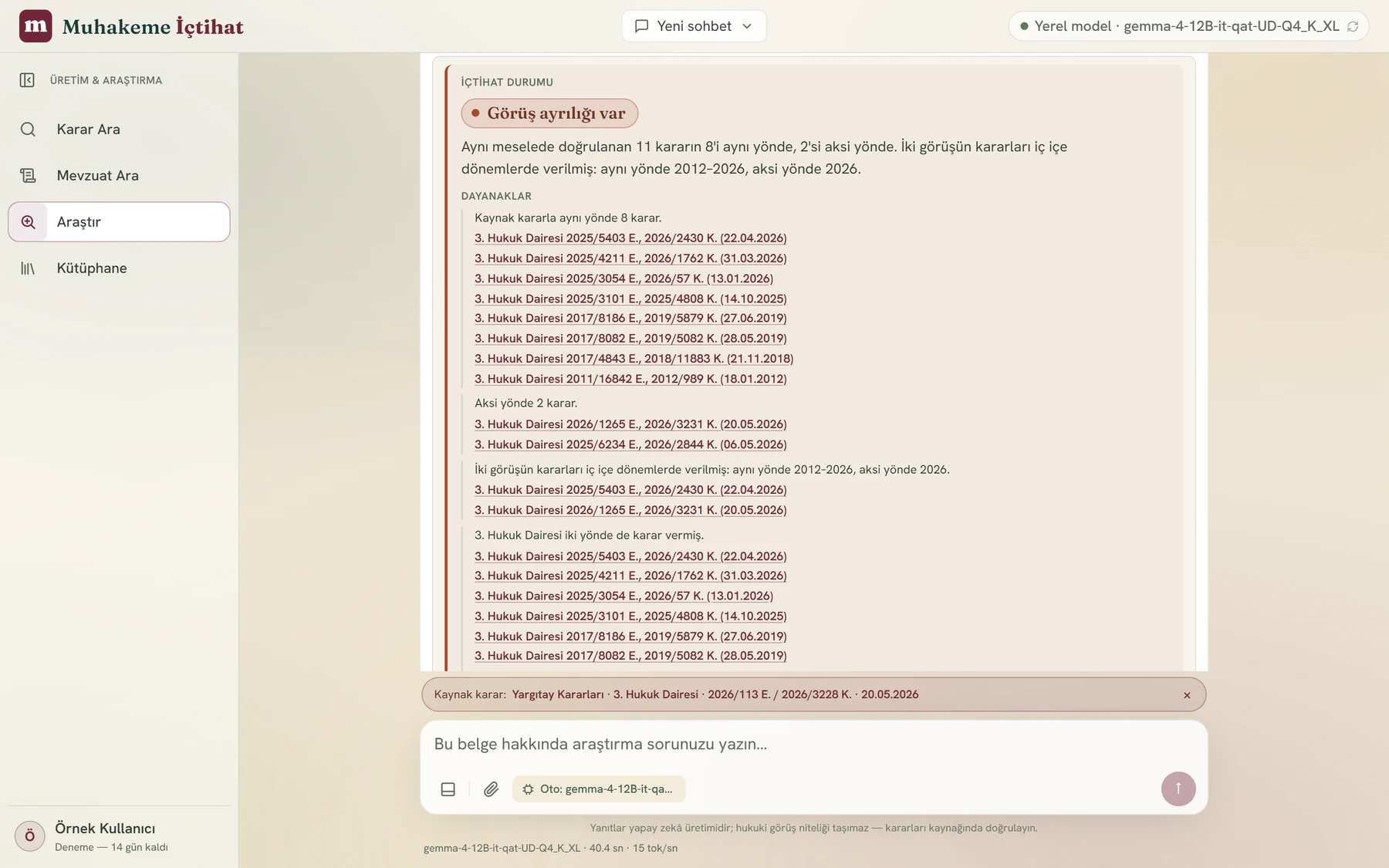Screen dimensions: 1389x868
Task: Open the Oto: gemma model selector
Action: click(x=599, y=789)
